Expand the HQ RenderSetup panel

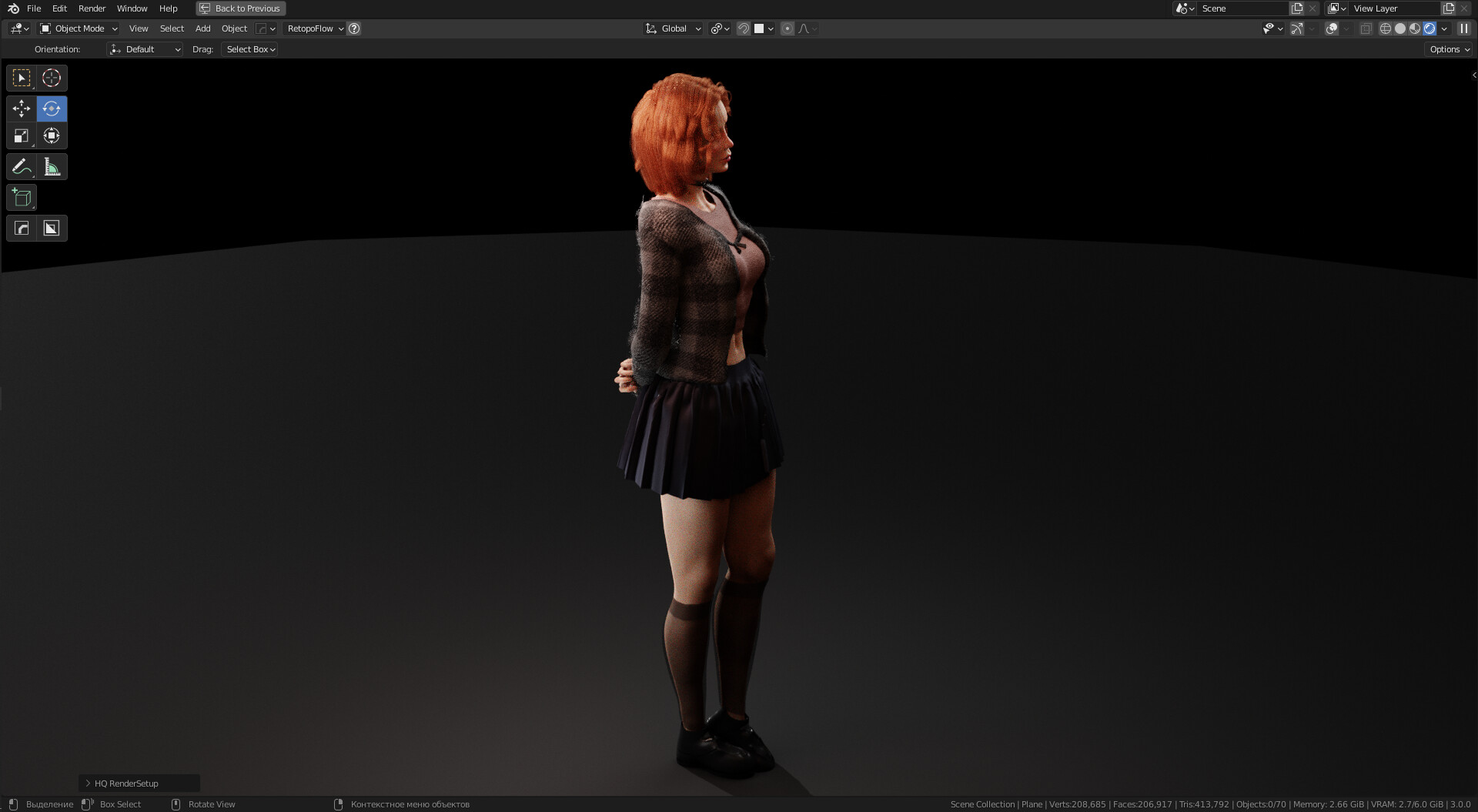pyautogui.click(x=123, y=783)
